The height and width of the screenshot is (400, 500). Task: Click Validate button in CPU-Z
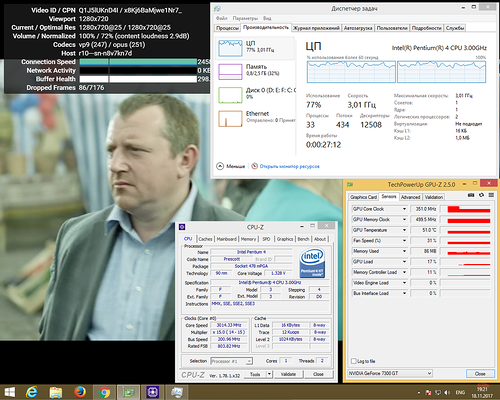tap(288, 374)
